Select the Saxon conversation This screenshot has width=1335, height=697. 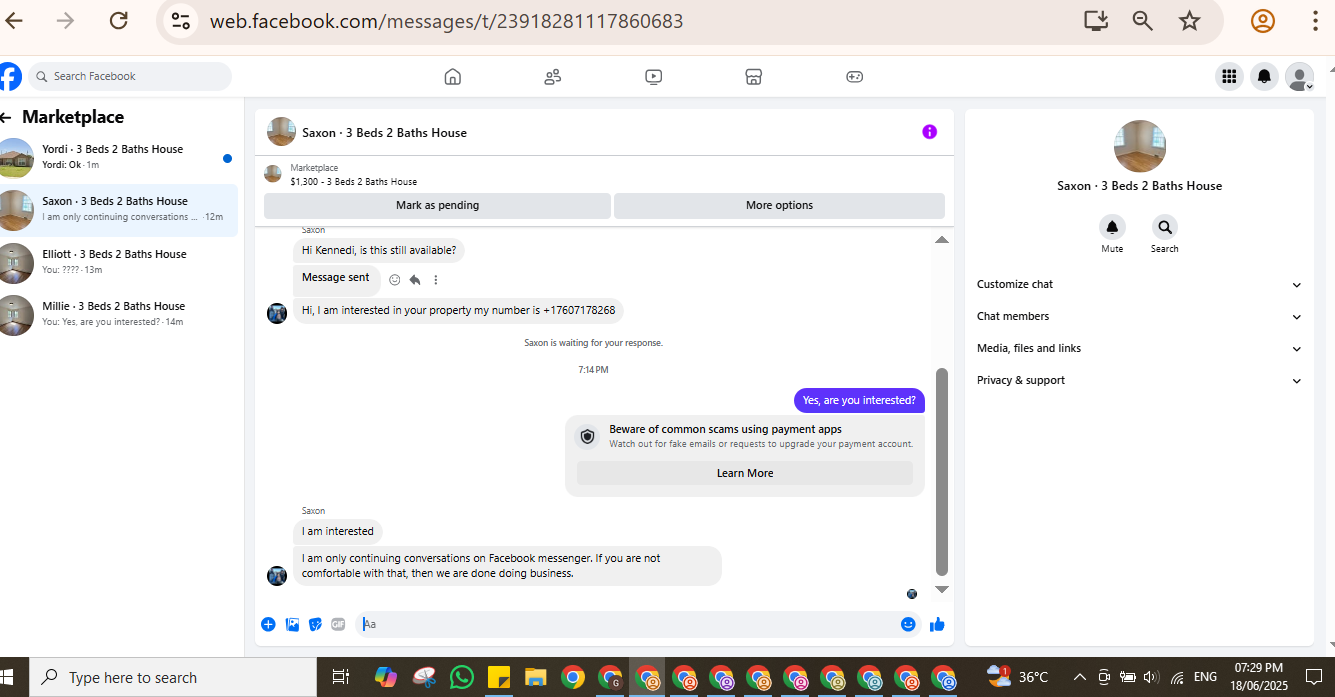(x=119, y=210)
